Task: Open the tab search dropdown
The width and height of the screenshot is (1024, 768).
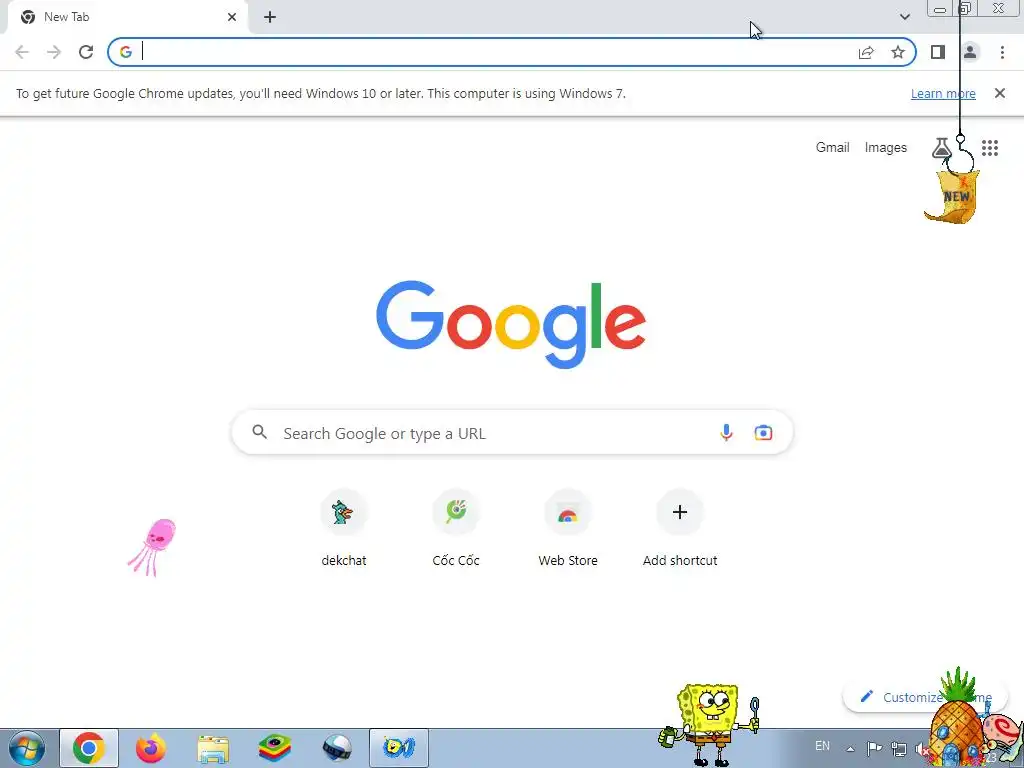Action: 904,17
